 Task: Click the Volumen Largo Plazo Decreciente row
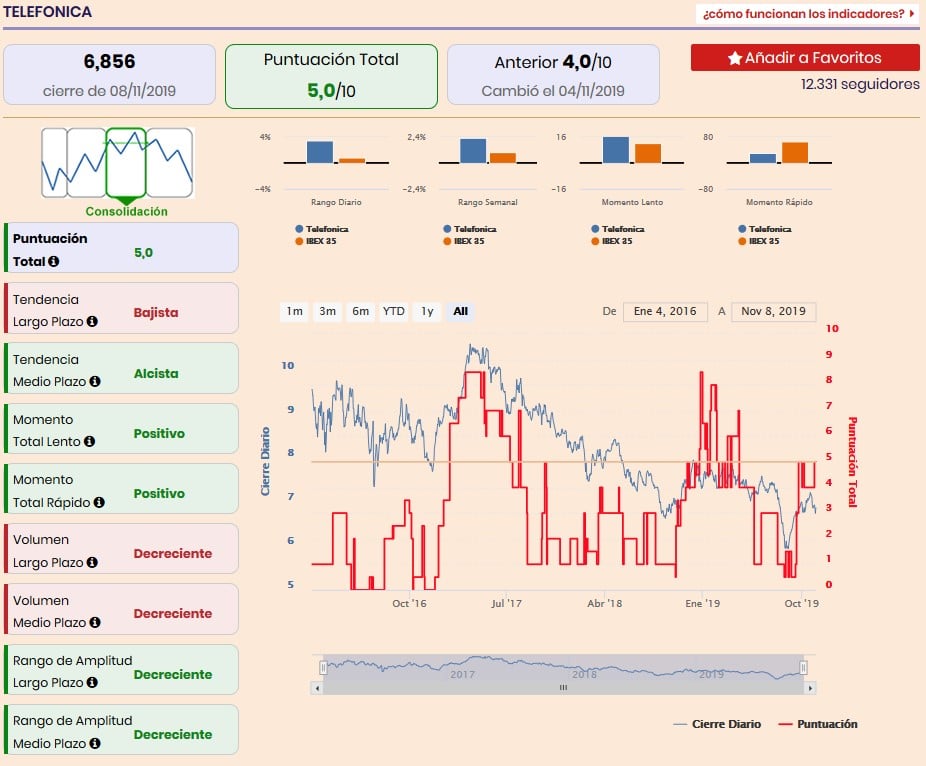(121, 549)
